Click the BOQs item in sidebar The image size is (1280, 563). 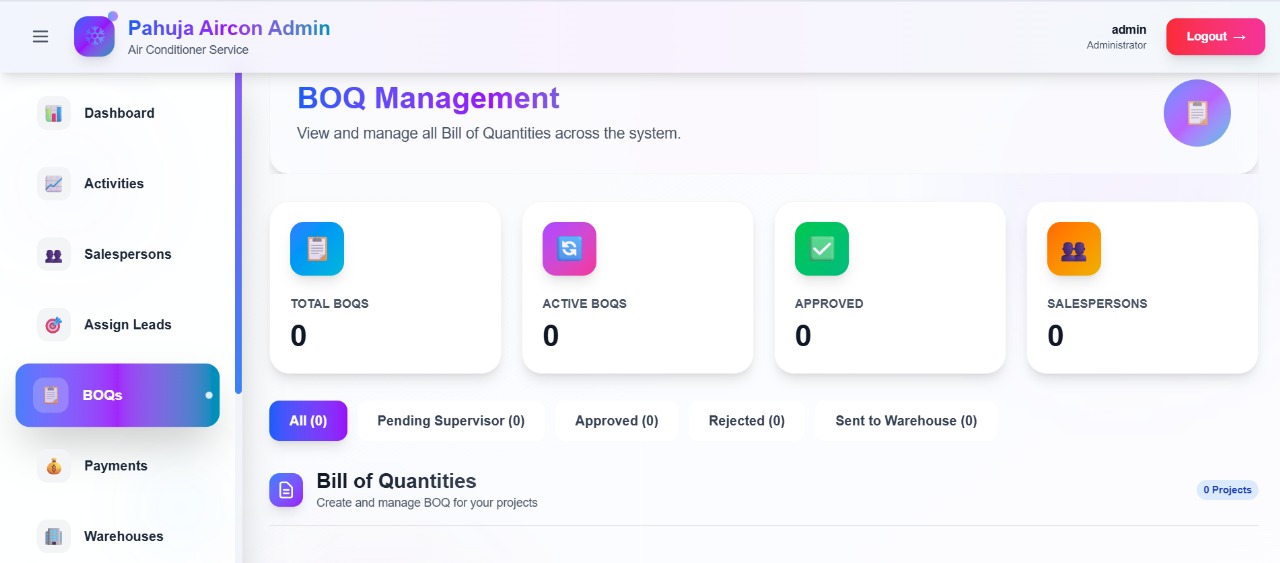point(117,395)
